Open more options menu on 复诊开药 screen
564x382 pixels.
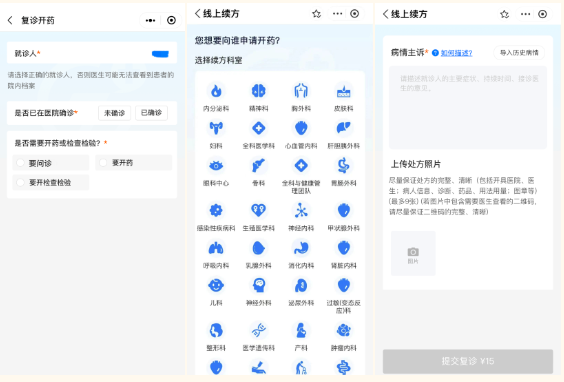(150, 20)
